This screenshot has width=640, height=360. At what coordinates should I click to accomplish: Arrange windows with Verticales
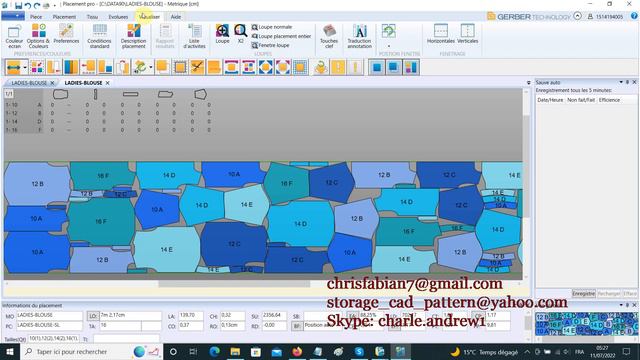(x=467, y=34)
